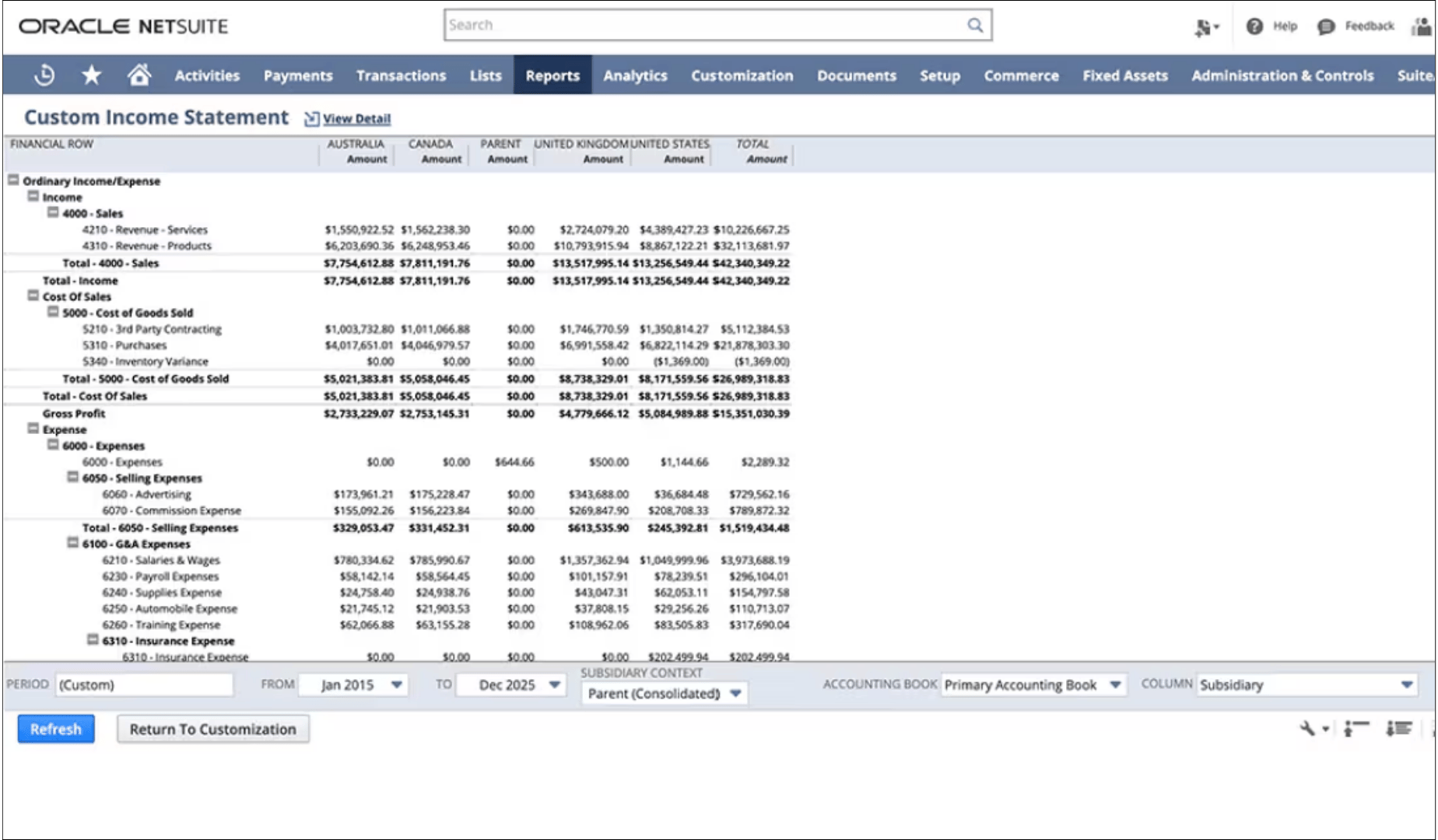Screen dimensions: 1438x840
Task: Click the Refresh button
Action: [55, 729]
